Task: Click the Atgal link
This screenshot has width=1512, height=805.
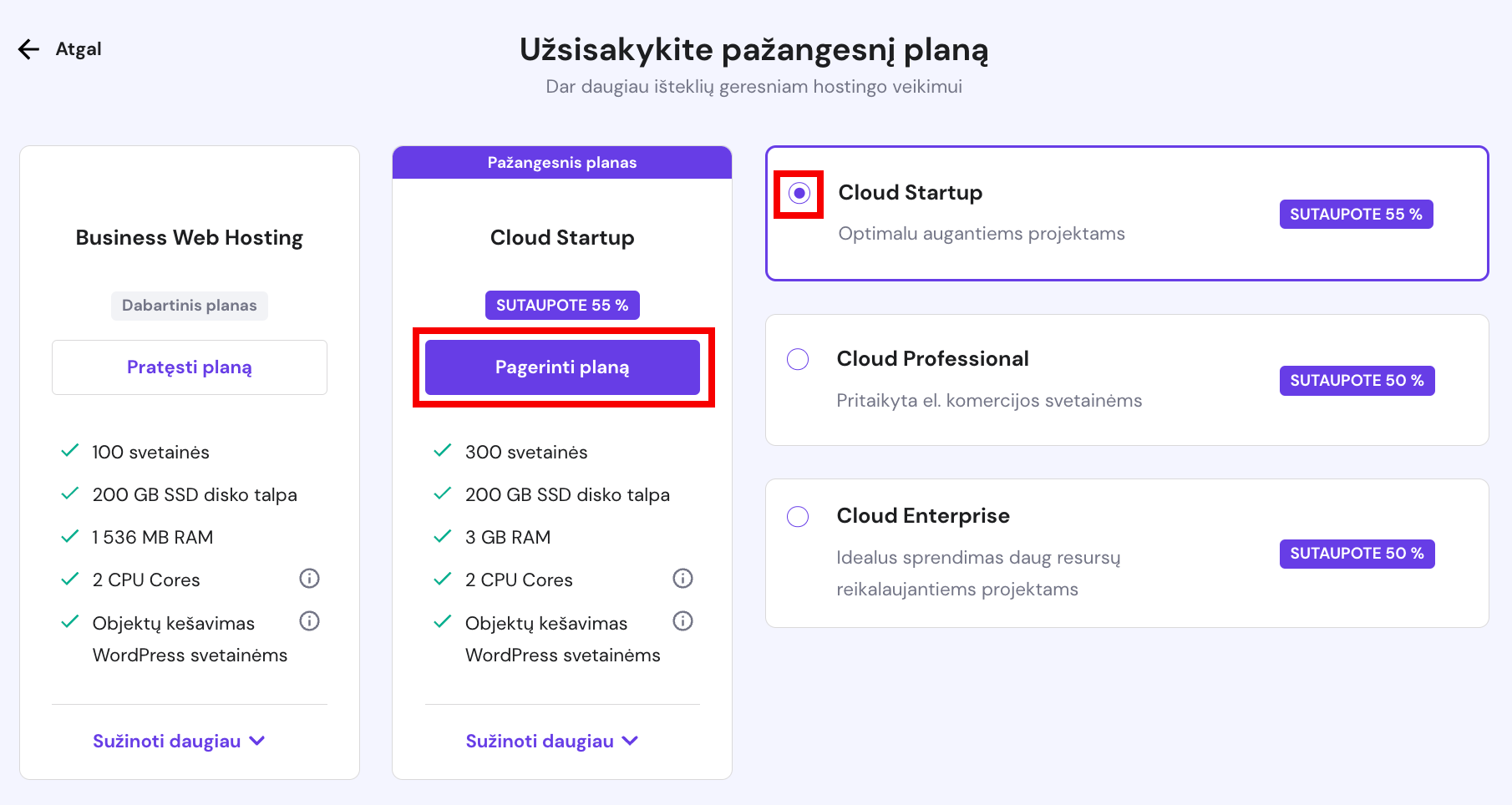Action: [78, 49]
